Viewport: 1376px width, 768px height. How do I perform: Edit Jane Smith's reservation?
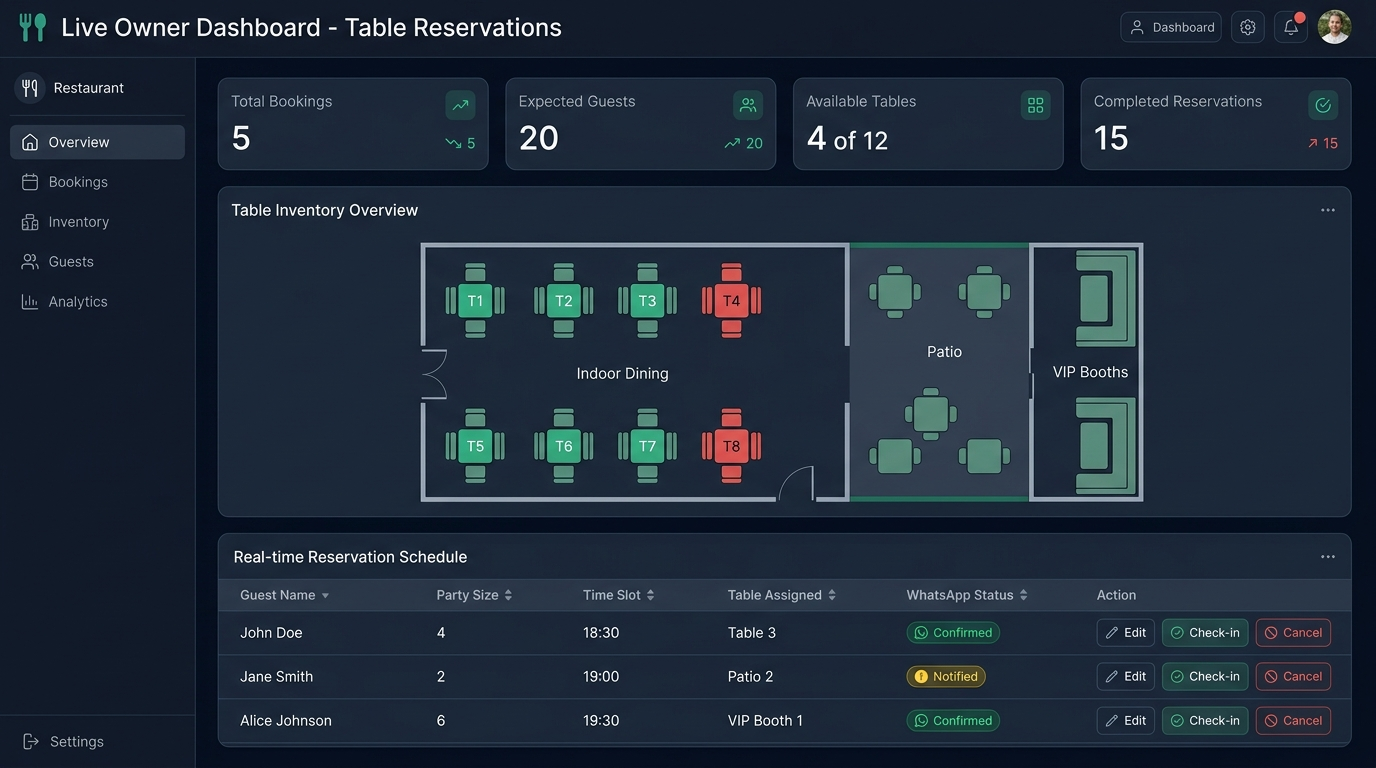[1126, 677]
